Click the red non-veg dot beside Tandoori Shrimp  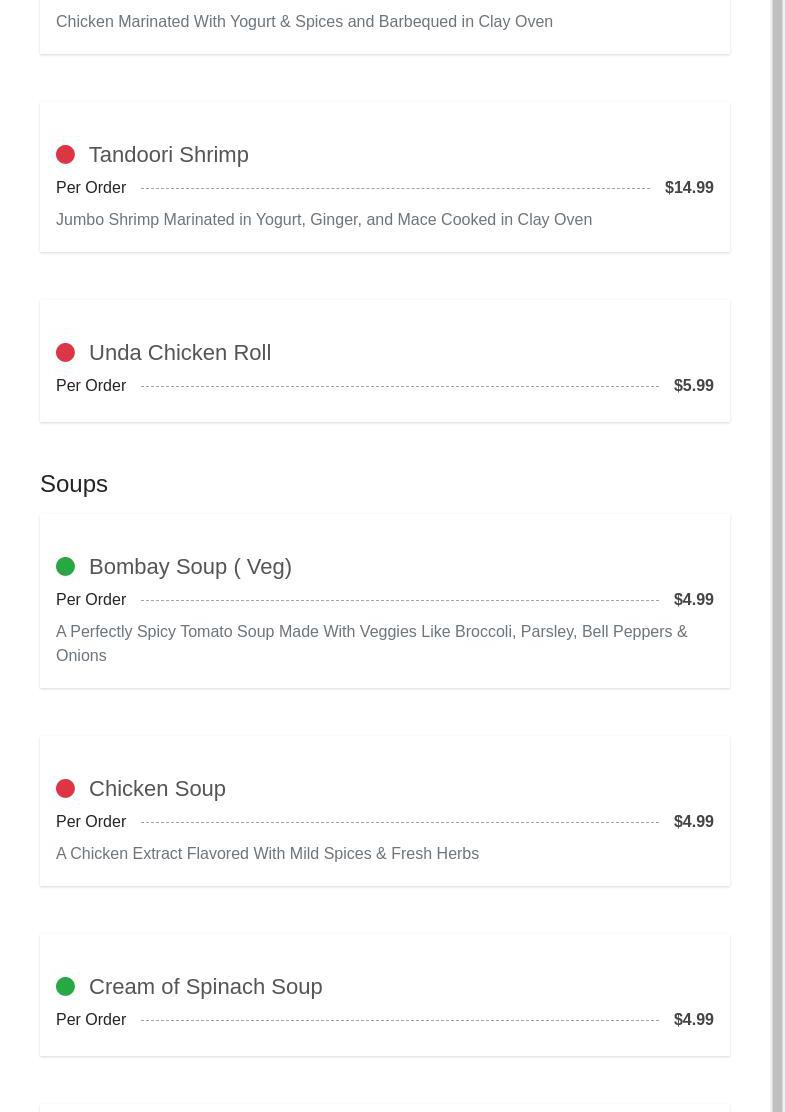point(65,155)
